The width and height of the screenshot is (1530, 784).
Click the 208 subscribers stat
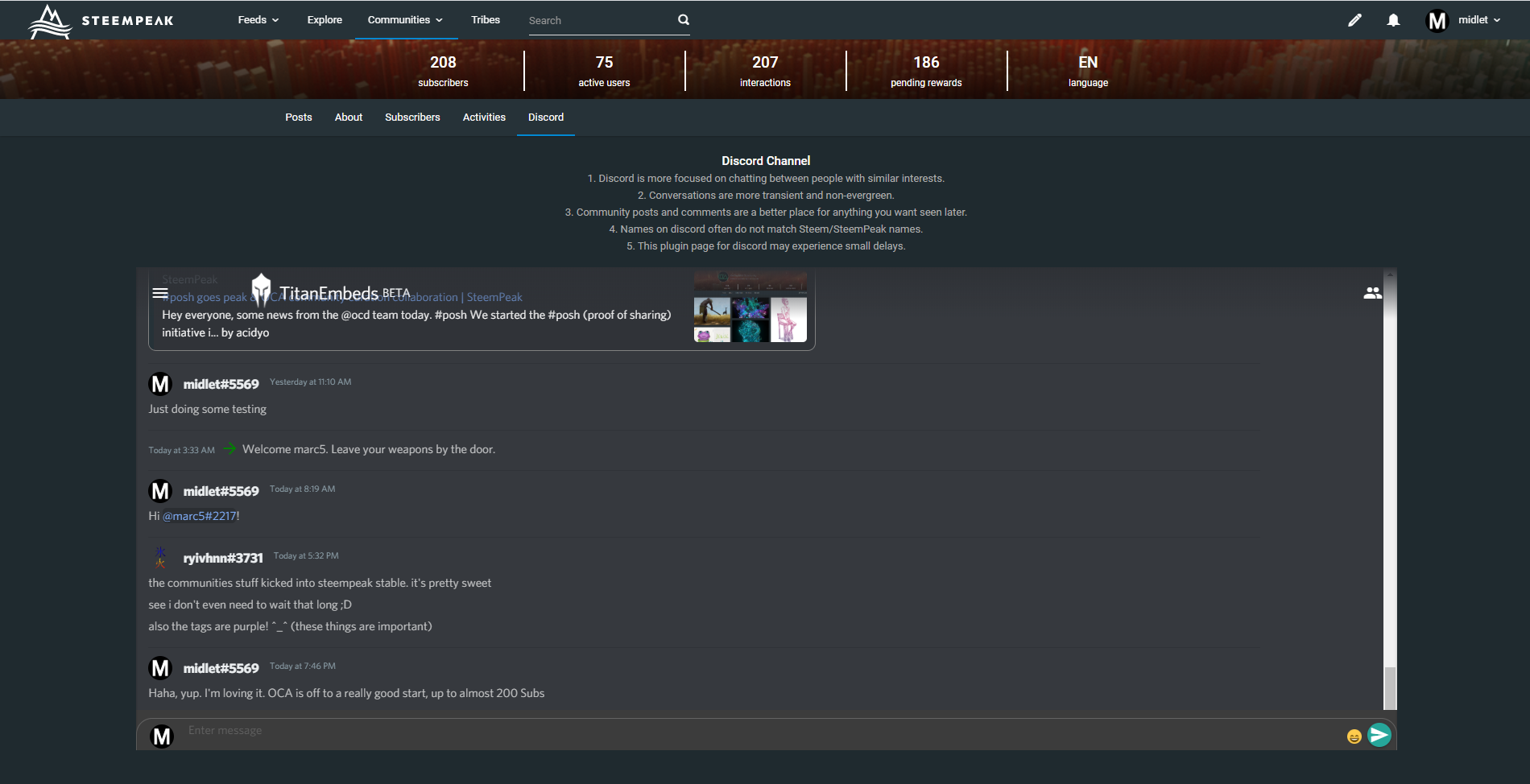pos(443,71)
